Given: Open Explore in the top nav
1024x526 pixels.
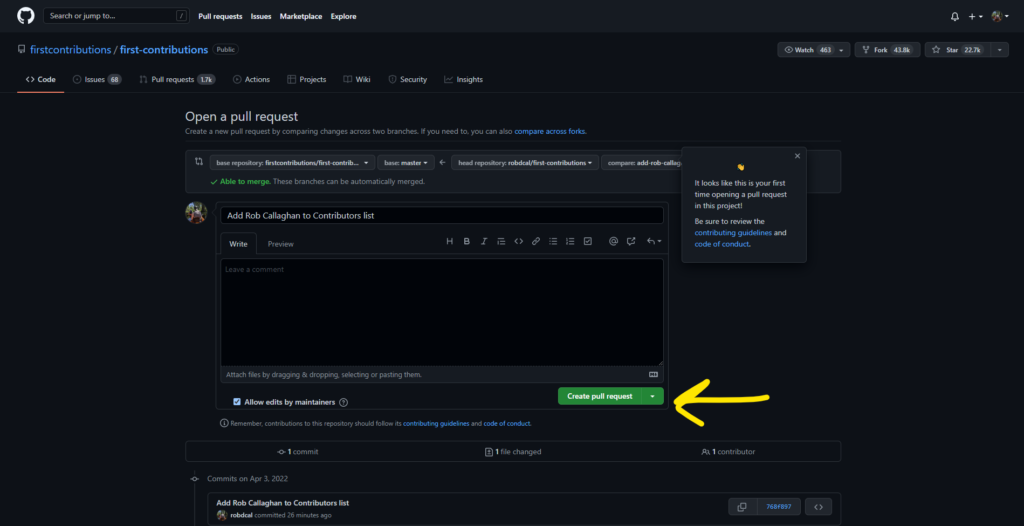Looking at the screenshot, I should (344, 16).
